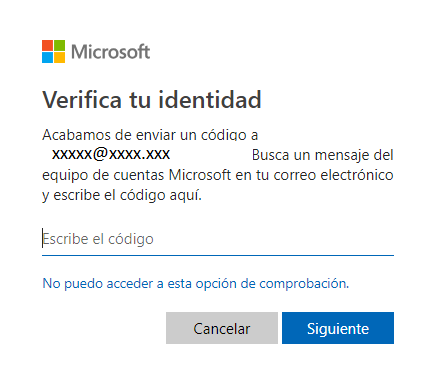Click the Microsoft wordmark text

pyautogui.click(x=111, y=52)
